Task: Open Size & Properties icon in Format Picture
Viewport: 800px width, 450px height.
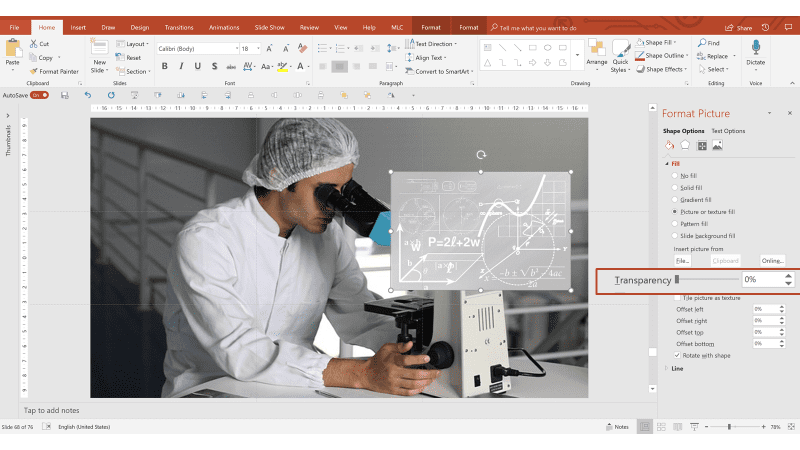Action: point(702,145)
